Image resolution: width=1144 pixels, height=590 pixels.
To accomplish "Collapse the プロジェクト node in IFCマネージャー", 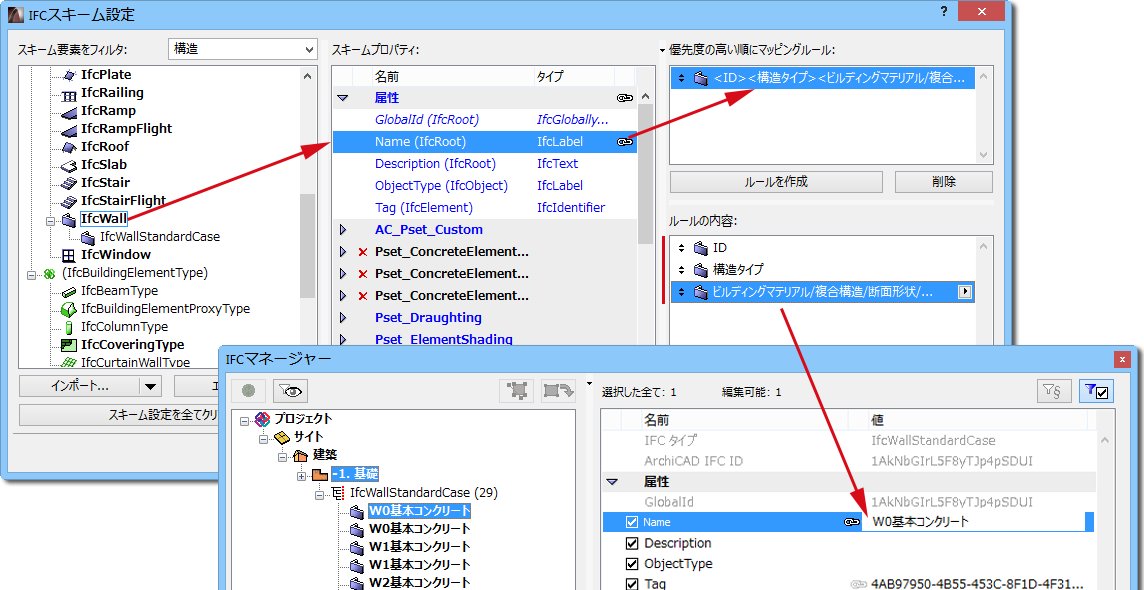I will tap(243, 419).
